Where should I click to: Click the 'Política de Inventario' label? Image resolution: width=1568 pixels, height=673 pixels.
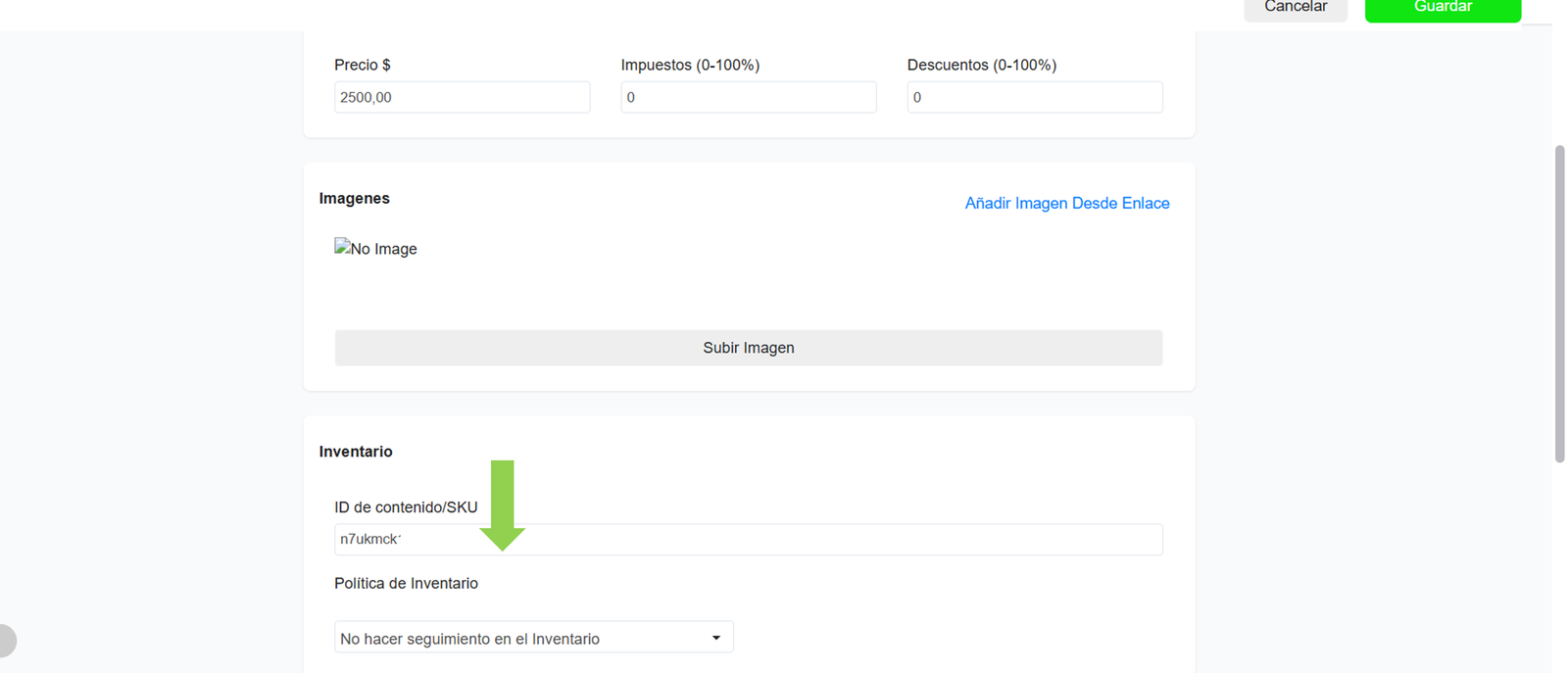[406, 583]
